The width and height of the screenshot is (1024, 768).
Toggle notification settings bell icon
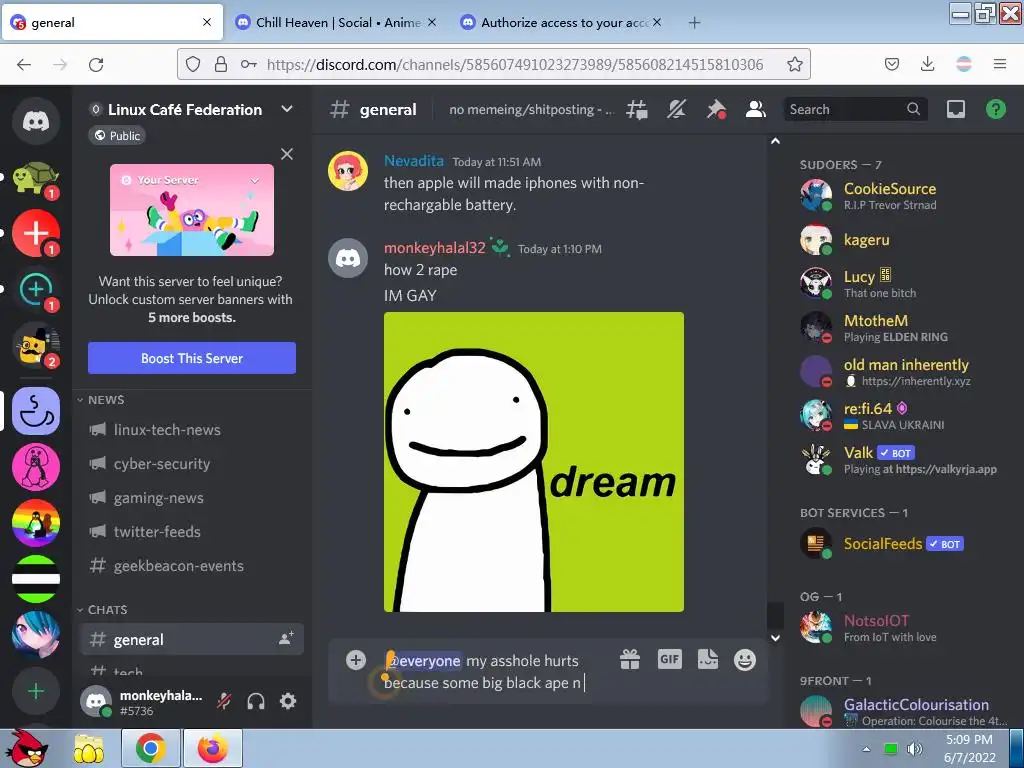pos(677,109)
